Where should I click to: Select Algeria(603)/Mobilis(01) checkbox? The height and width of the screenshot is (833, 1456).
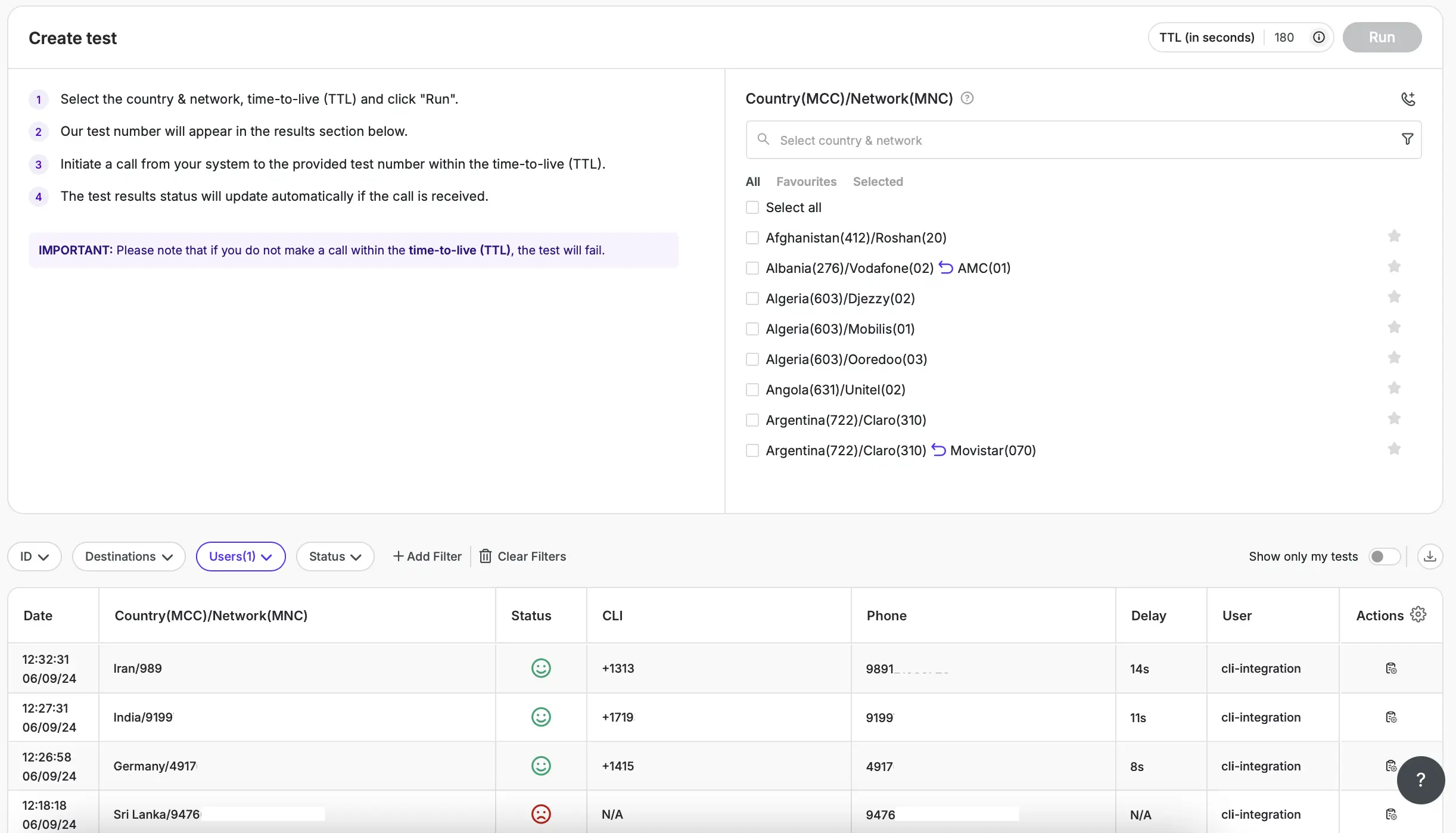752,329
